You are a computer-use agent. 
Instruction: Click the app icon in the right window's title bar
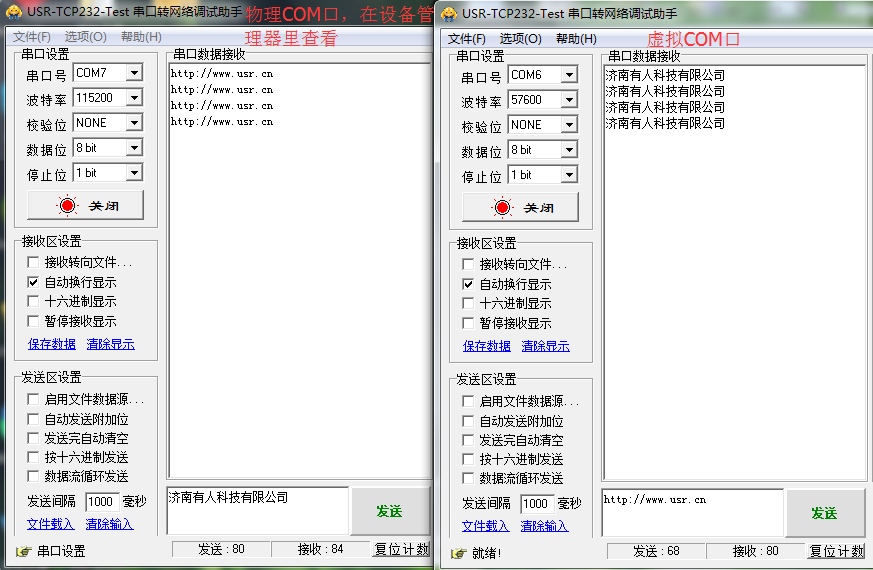[449, 14]
